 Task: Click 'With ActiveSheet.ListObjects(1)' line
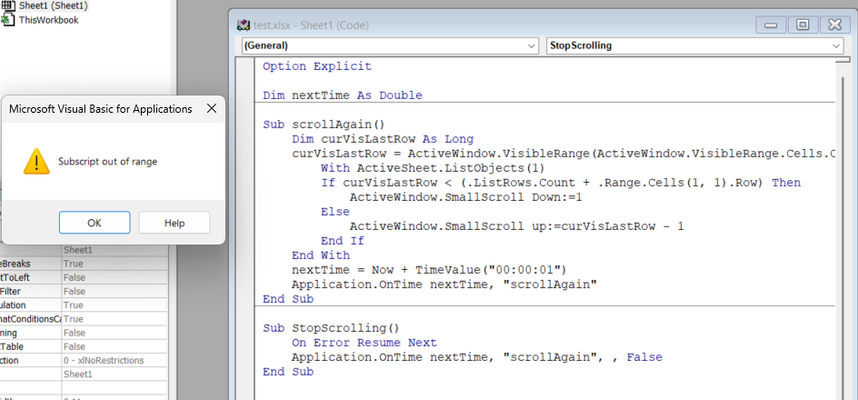tap(433, 168)
